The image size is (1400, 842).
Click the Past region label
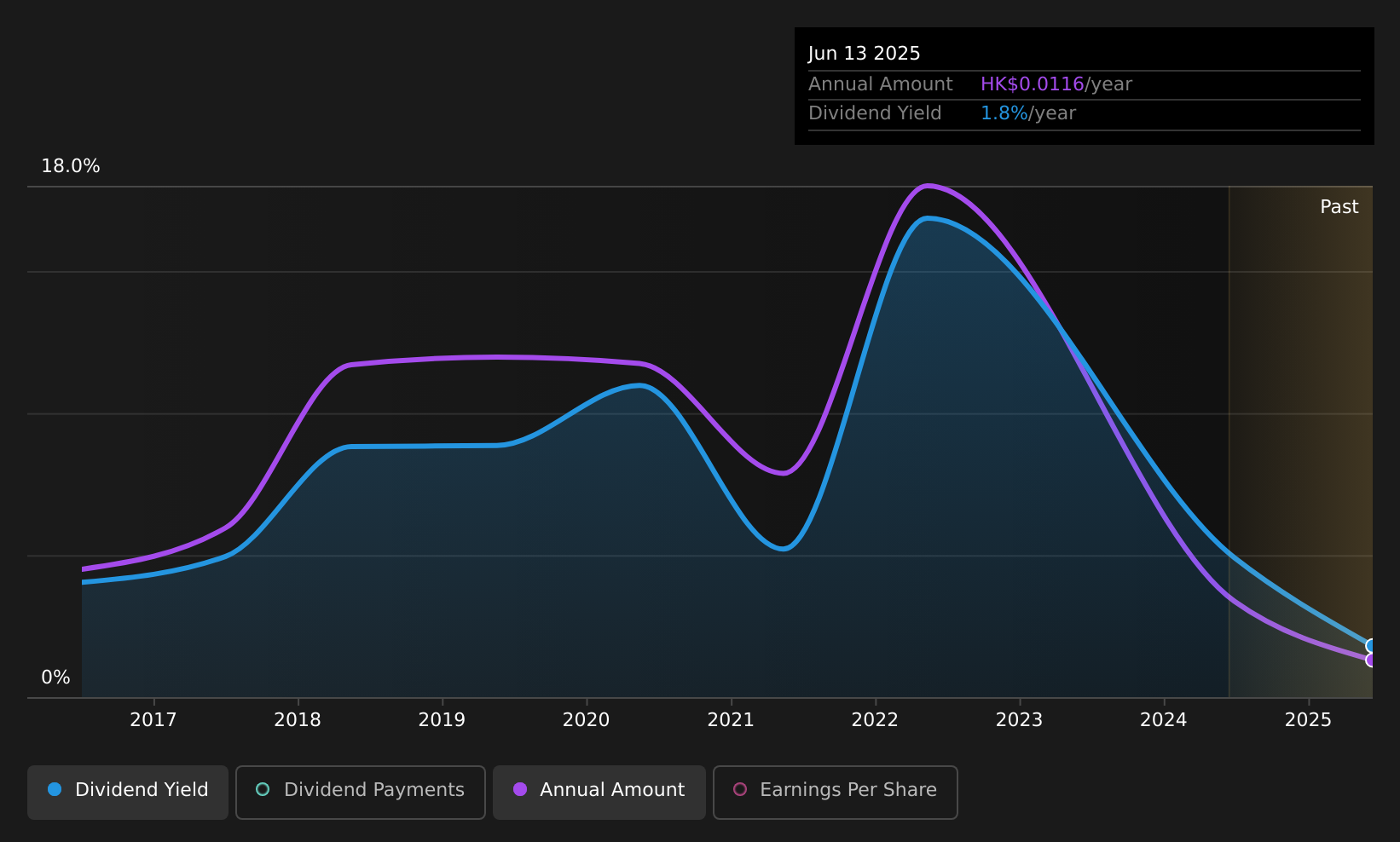pyautogui.click(x=1339, y=207)
